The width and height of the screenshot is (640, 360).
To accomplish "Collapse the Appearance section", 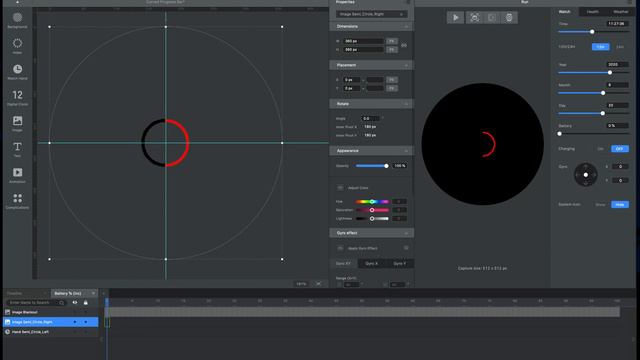I will [x=406, y=151].
